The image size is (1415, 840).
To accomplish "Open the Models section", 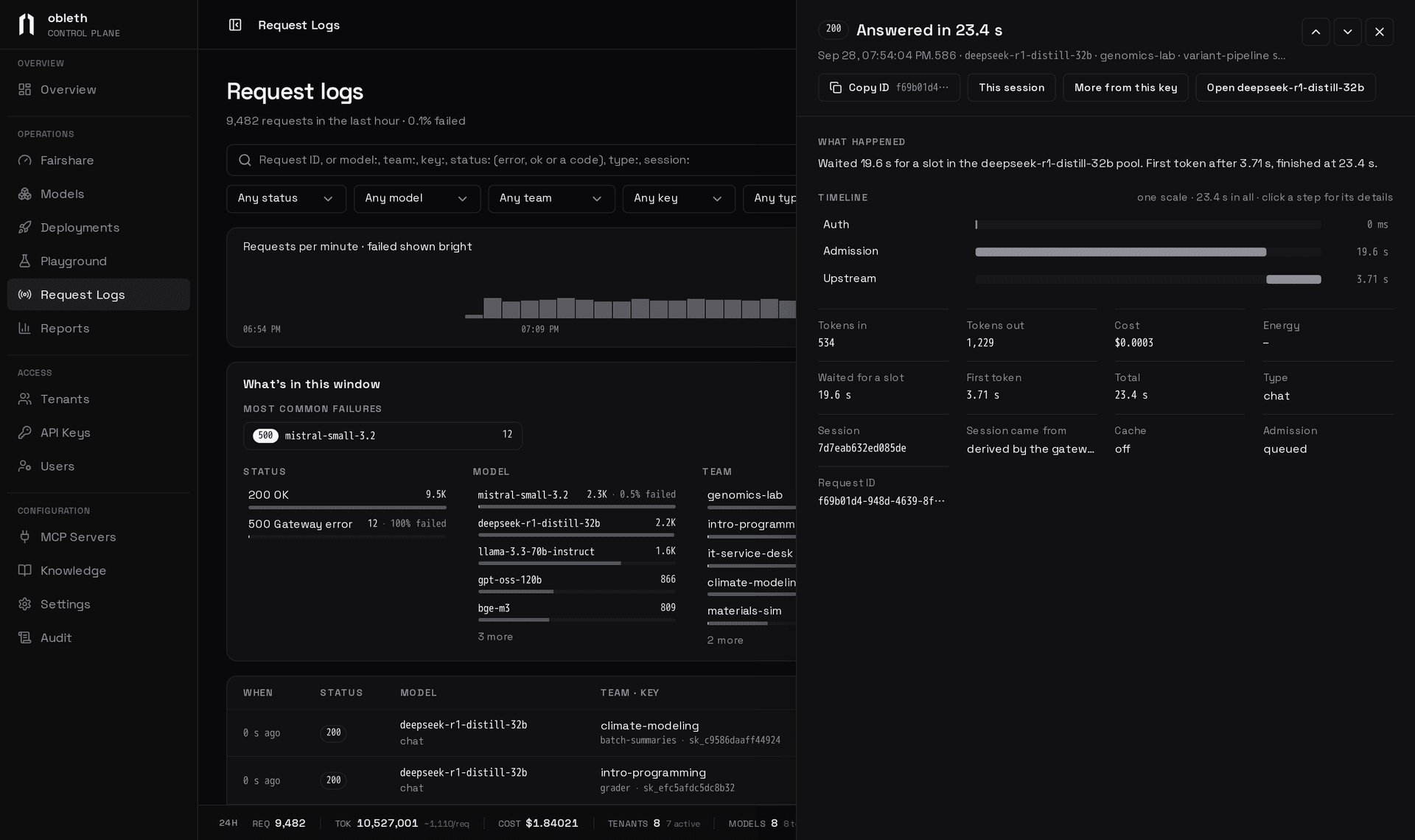I will tap(99, 194).
